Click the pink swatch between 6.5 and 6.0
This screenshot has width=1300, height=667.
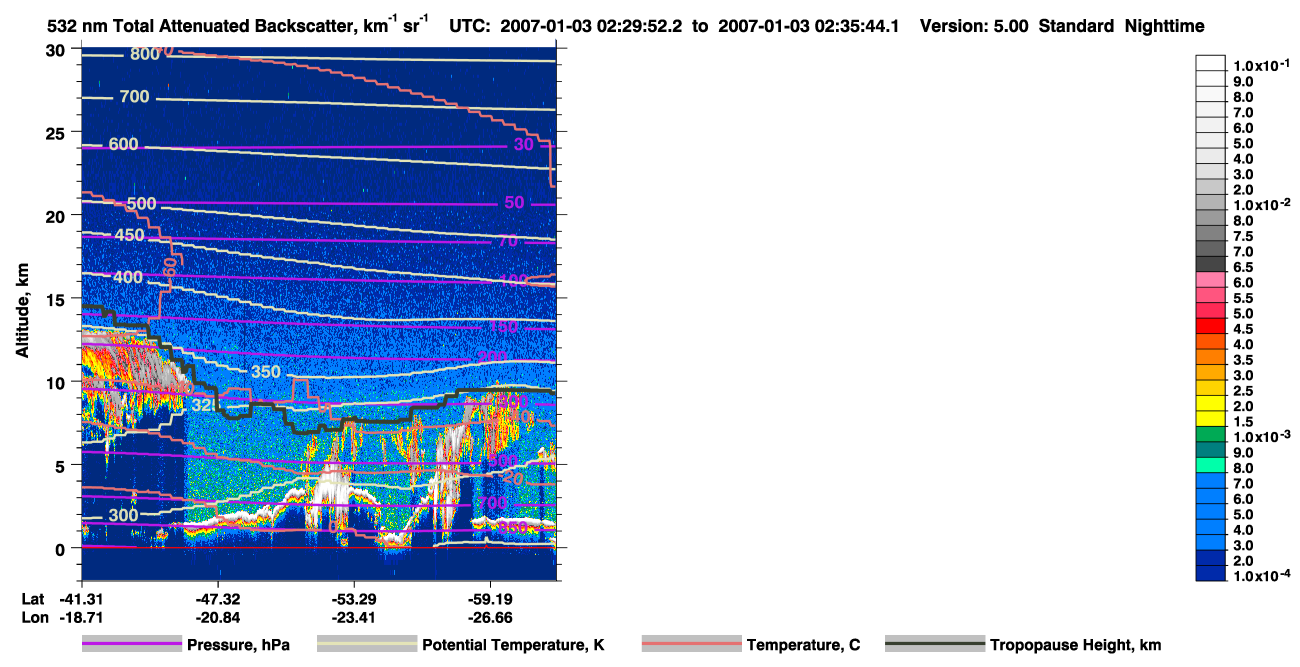tap(1210, 278)
